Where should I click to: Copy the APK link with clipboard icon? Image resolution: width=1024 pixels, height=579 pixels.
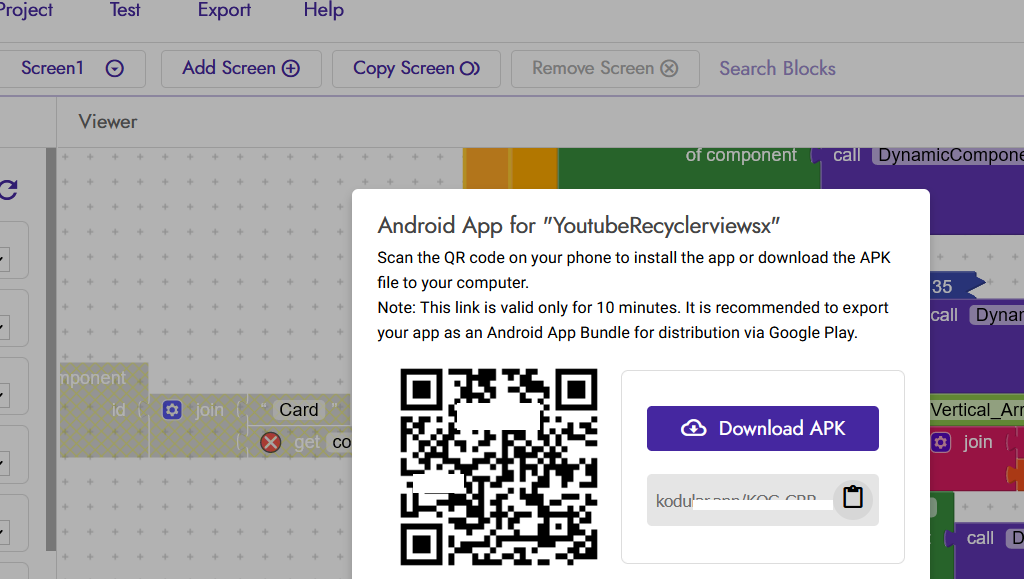click(x=853, y=498)
